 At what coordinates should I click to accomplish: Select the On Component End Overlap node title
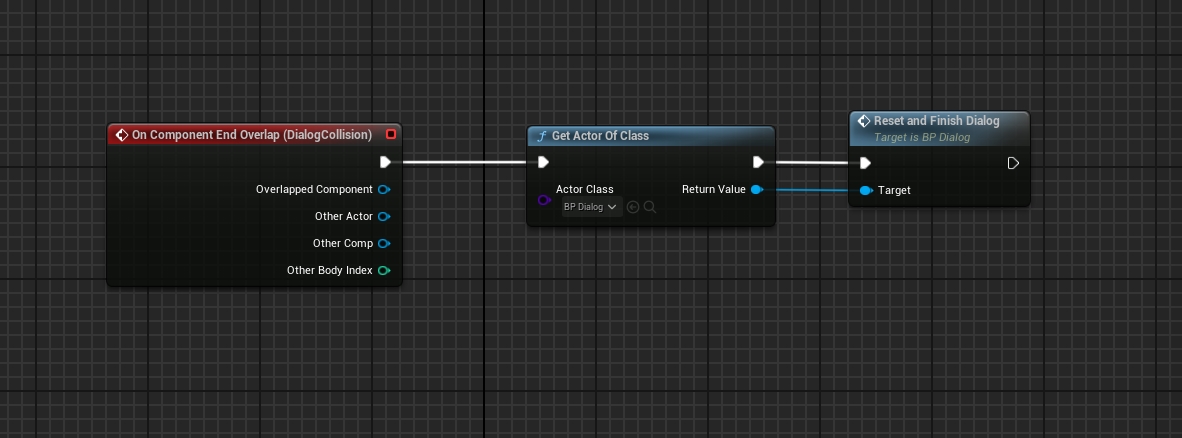(x=251, y=135)
